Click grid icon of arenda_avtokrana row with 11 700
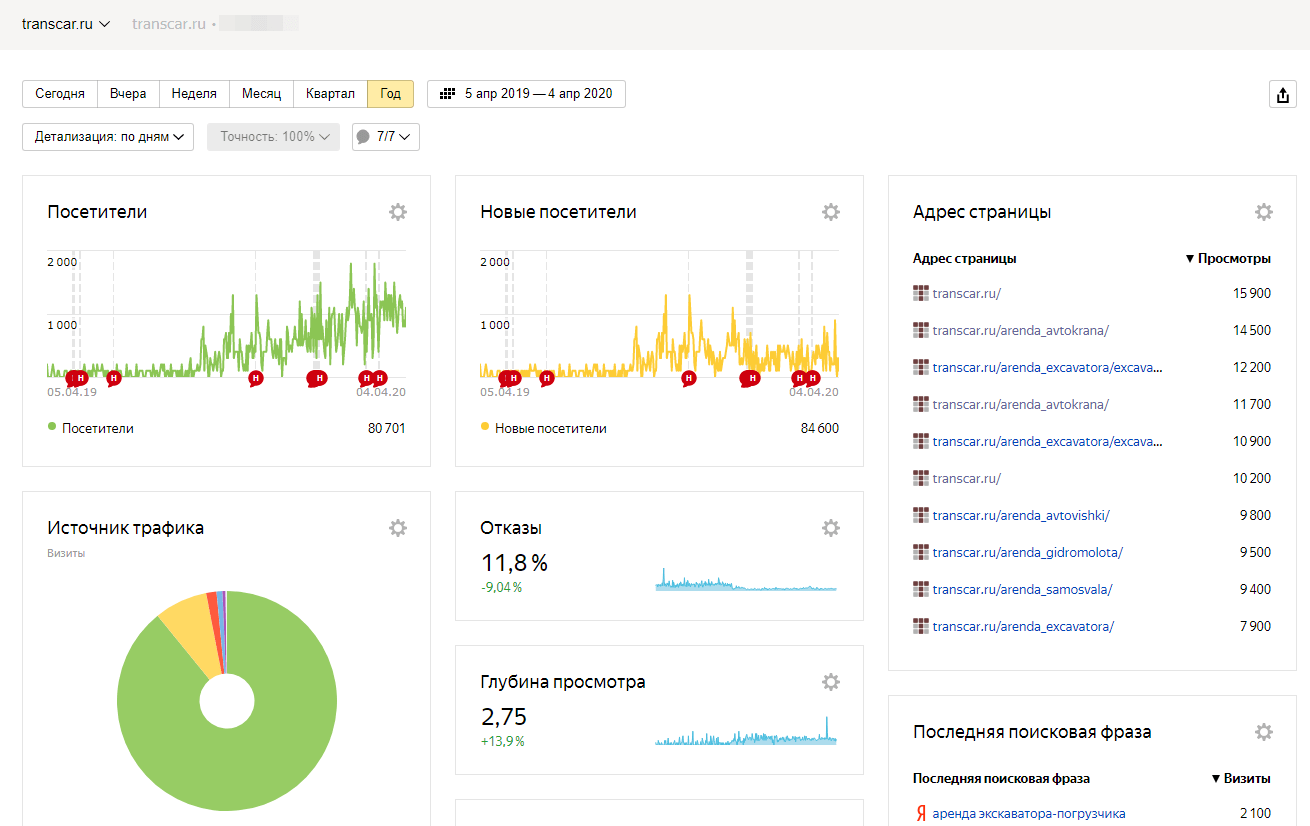This screenshot has width=1310, height=826. point(921,405)
